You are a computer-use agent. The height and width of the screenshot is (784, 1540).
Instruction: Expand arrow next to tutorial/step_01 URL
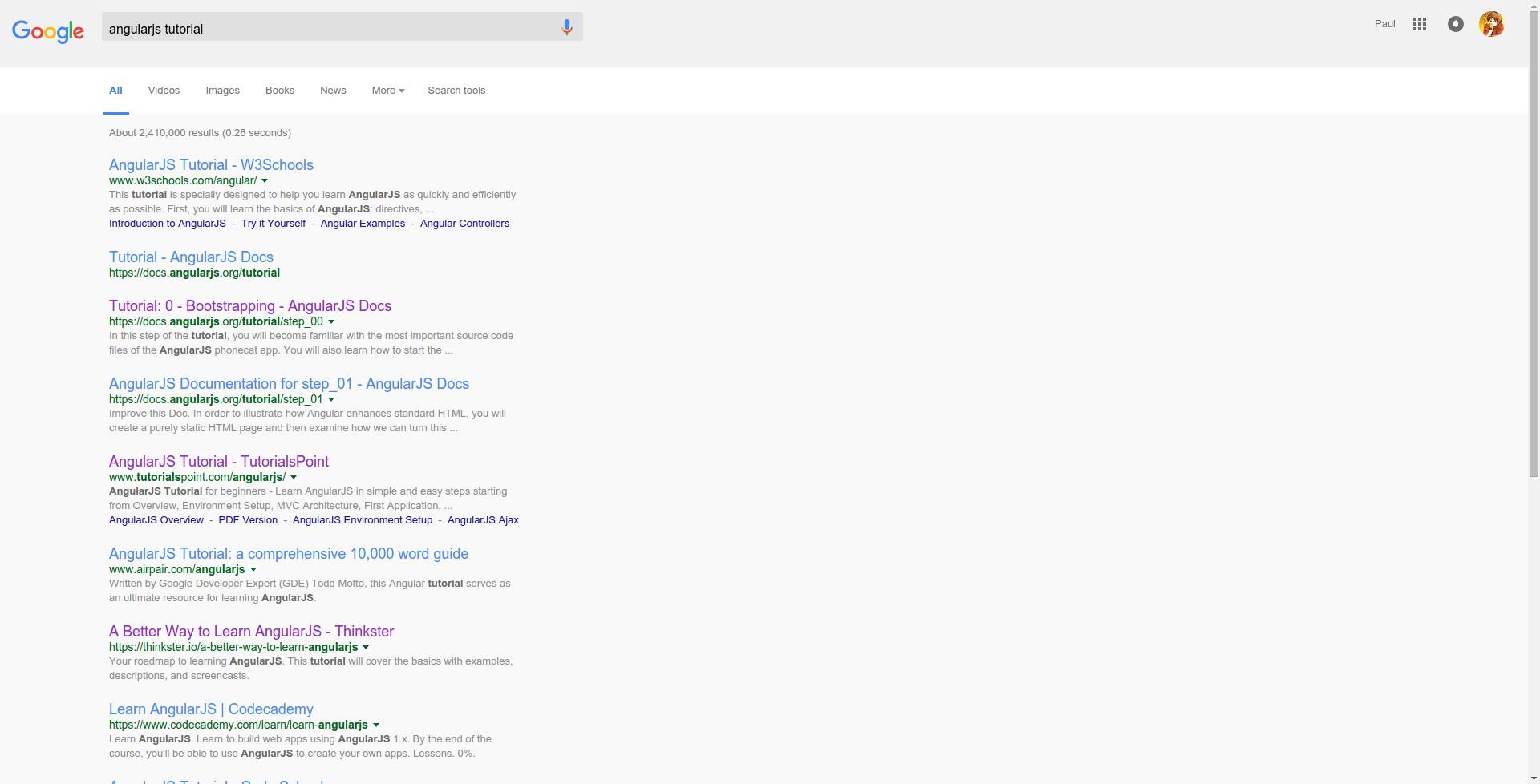pos(331,400)
